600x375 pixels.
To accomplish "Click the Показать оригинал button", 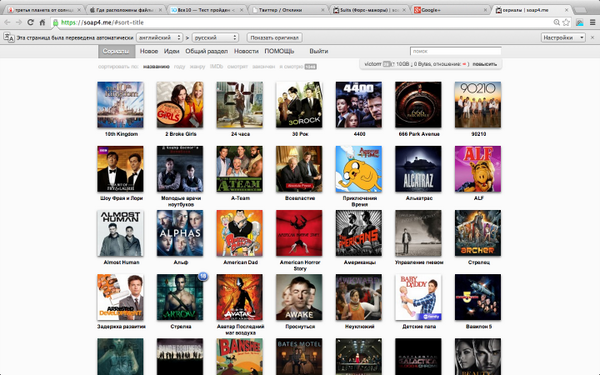I will pyautogui.click(x=274, y=38).
